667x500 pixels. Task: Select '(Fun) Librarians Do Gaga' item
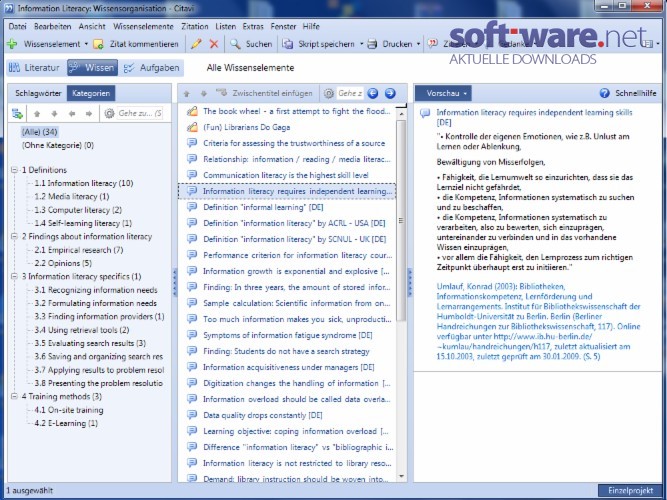click(x=246, y=127)
